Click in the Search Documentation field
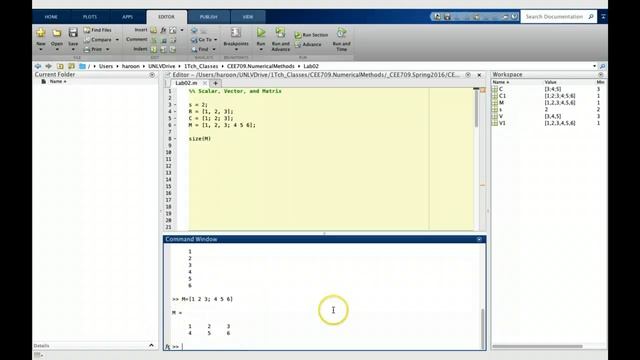The height and width of the screenshot is (360, 640). [554, 17]
